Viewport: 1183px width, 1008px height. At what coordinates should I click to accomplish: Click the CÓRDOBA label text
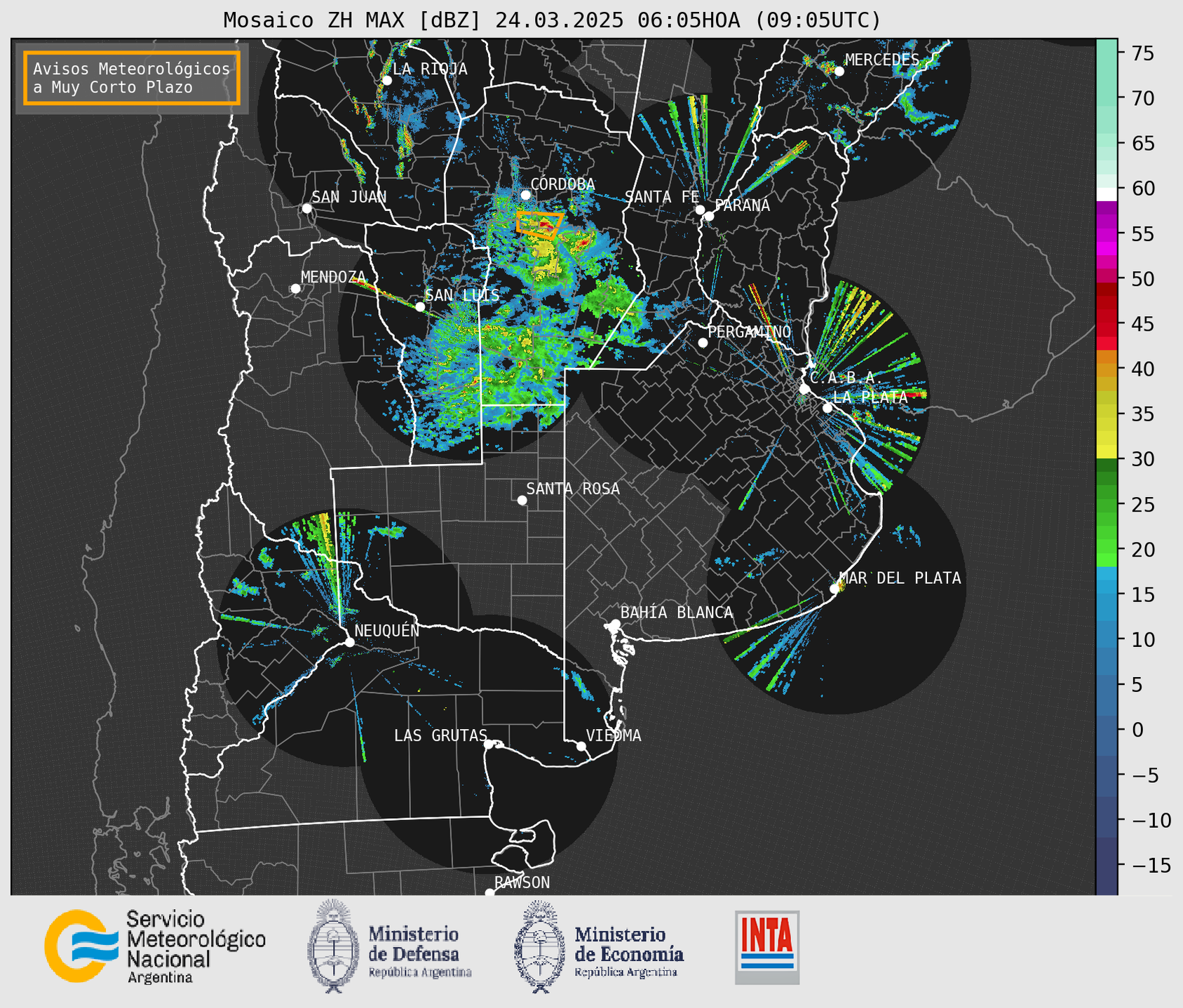562,184
